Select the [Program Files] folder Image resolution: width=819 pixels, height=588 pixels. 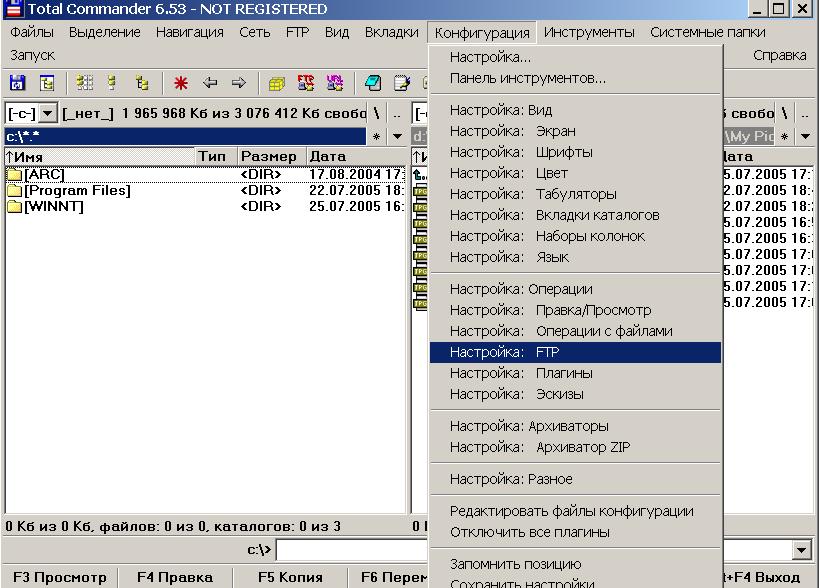pos(77,191)
